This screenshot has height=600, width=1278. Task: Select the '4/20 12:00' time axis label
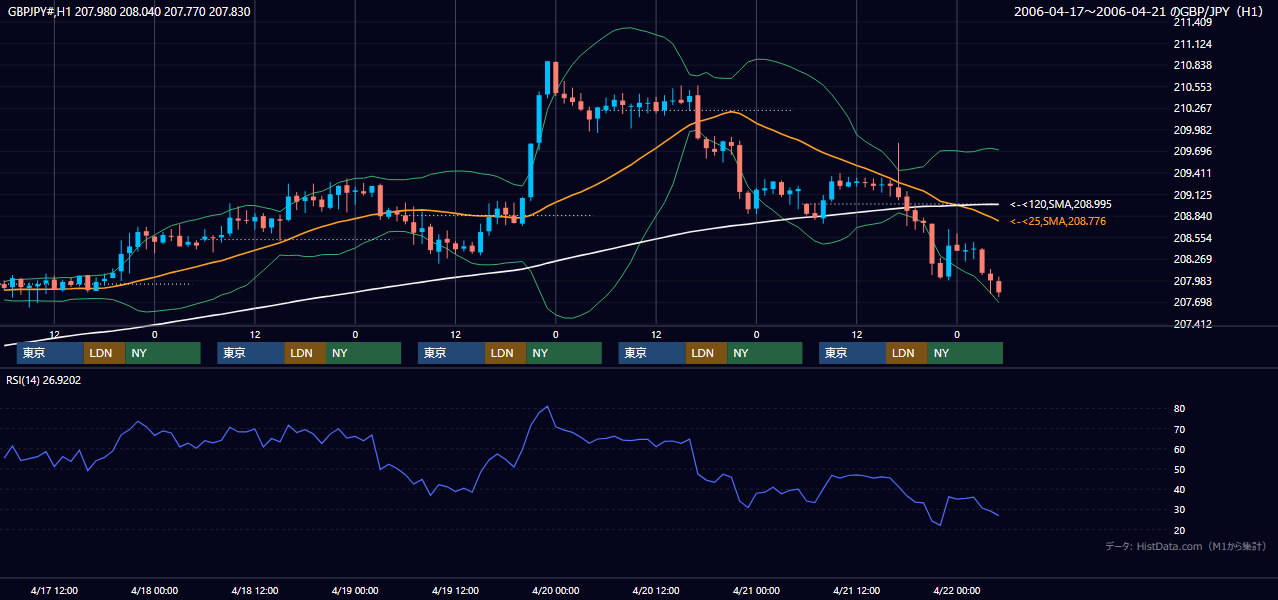656,590
